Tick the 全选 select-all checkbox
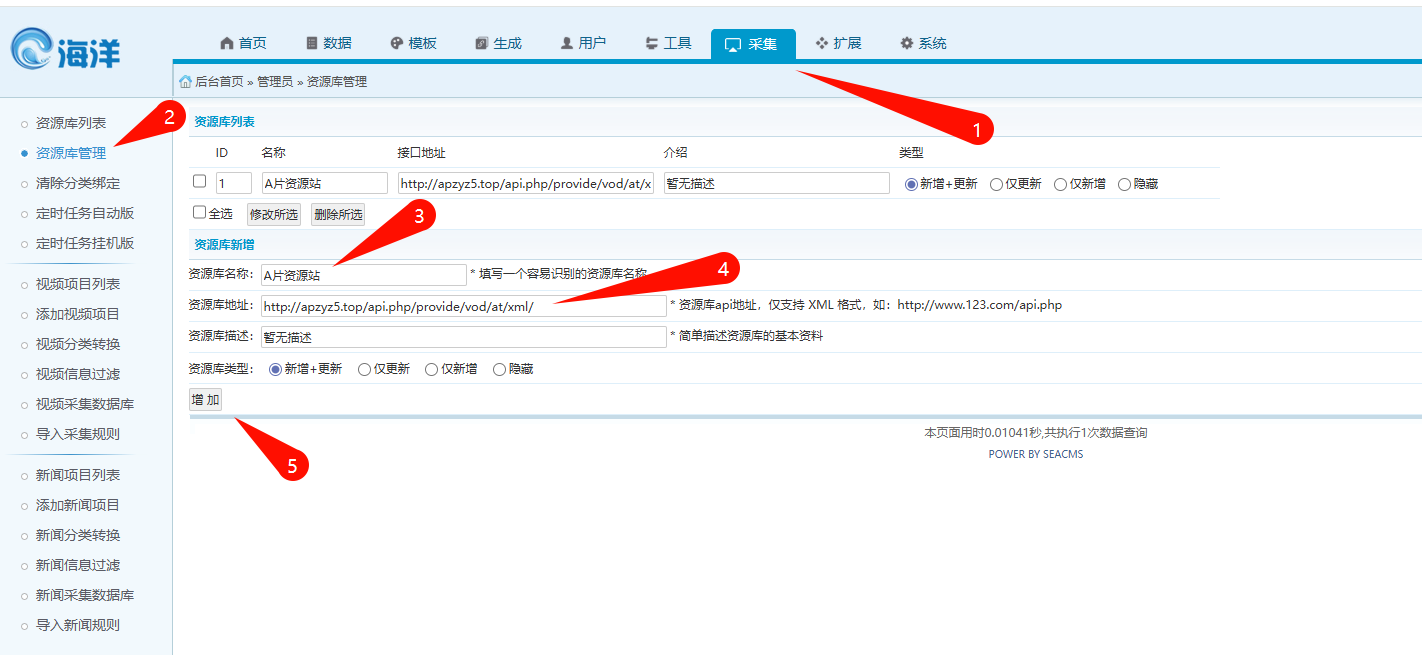The height and width of the screenshot is (655, 1422). pyautogui.click(x=199, y=213)
